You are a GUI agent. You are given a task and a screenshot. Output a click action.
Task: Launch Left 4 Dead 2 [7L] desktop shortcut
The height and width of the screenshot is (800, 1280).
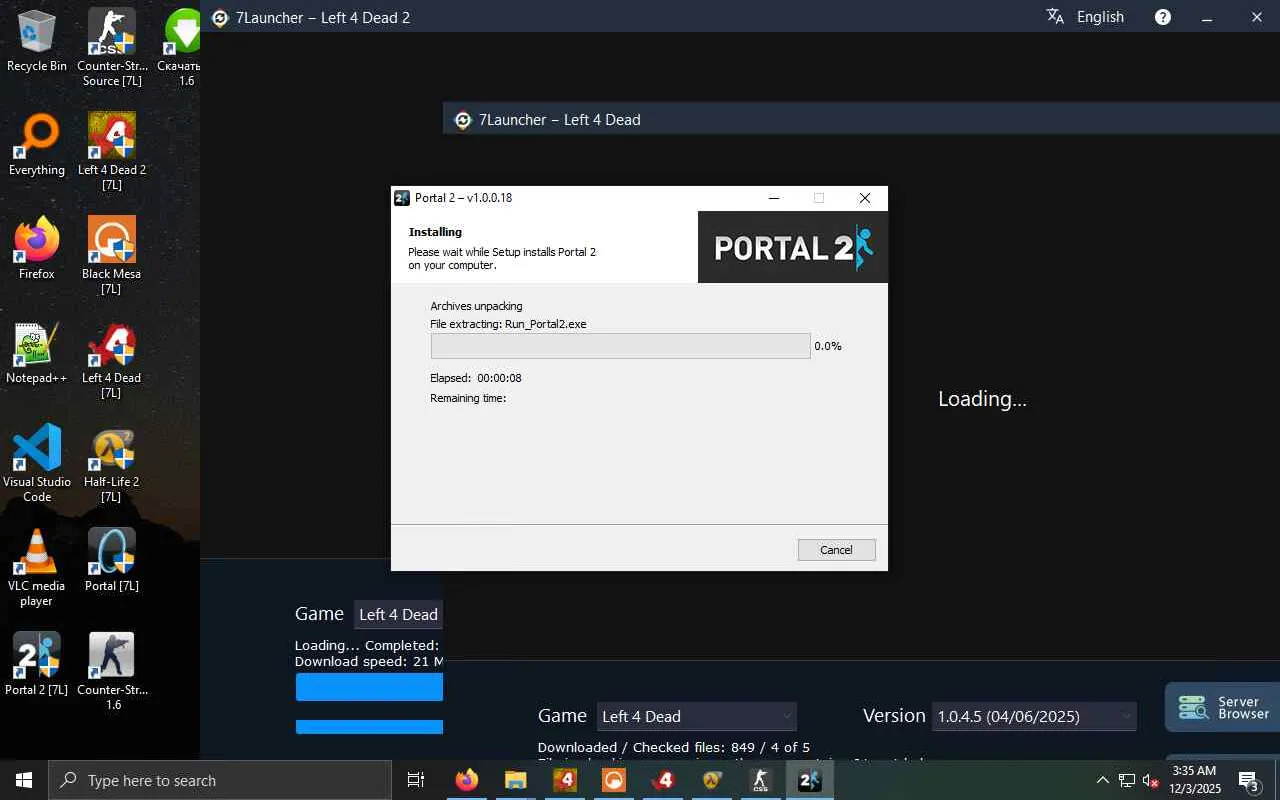point(112,152)
